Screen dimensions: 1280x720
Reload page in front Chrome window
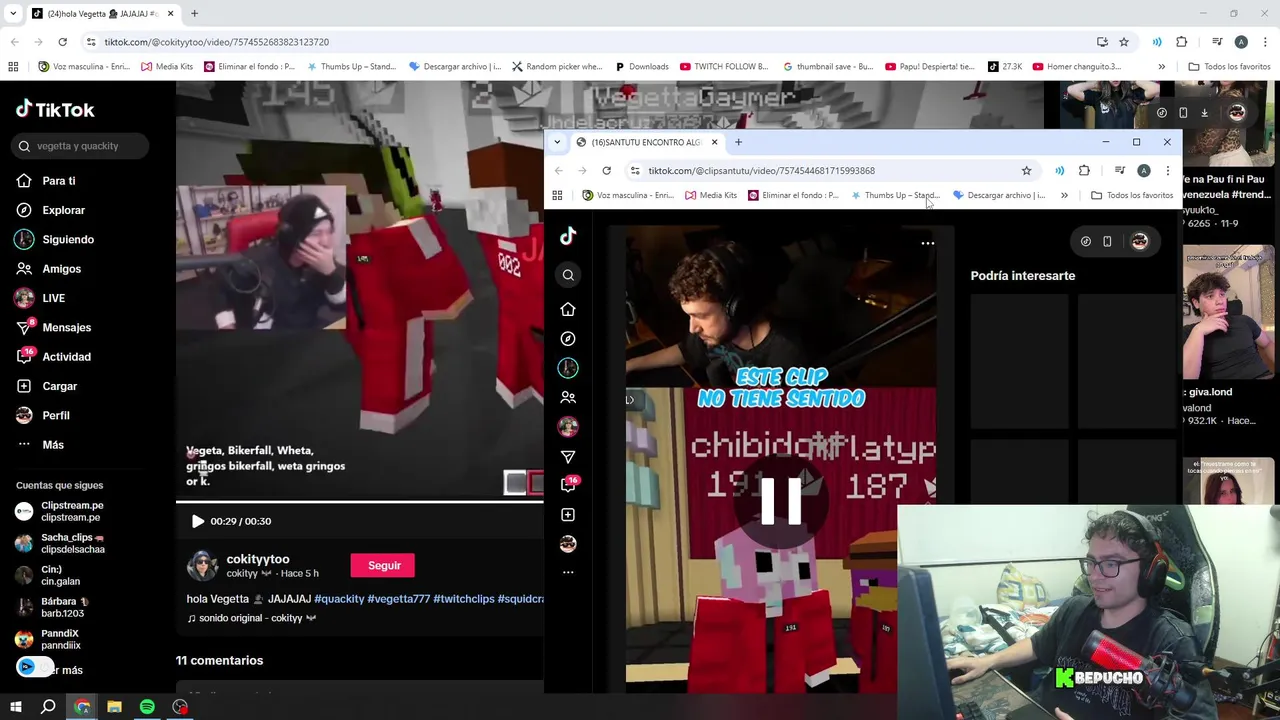click(x=606, y=171)
